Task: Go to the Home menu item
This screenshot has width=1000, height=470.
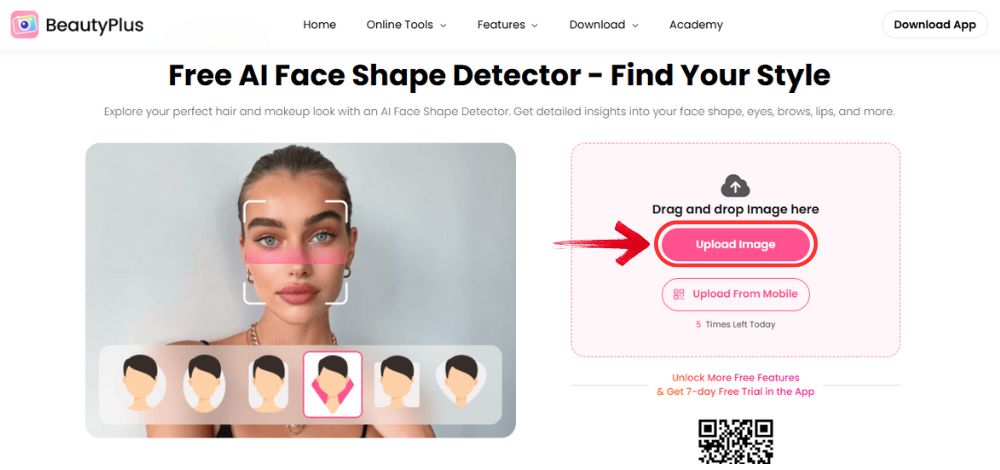Action: [x=320, y=25]
